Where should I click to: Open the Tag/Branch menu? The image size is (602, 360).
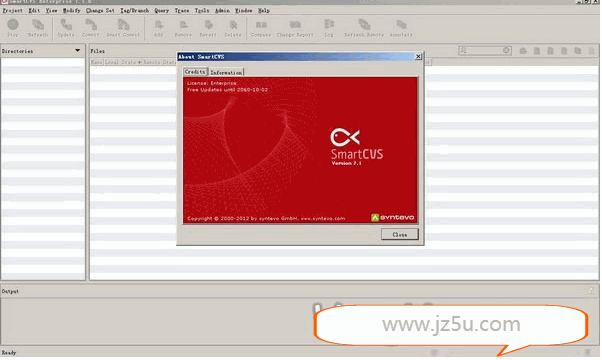coord(134,10)
